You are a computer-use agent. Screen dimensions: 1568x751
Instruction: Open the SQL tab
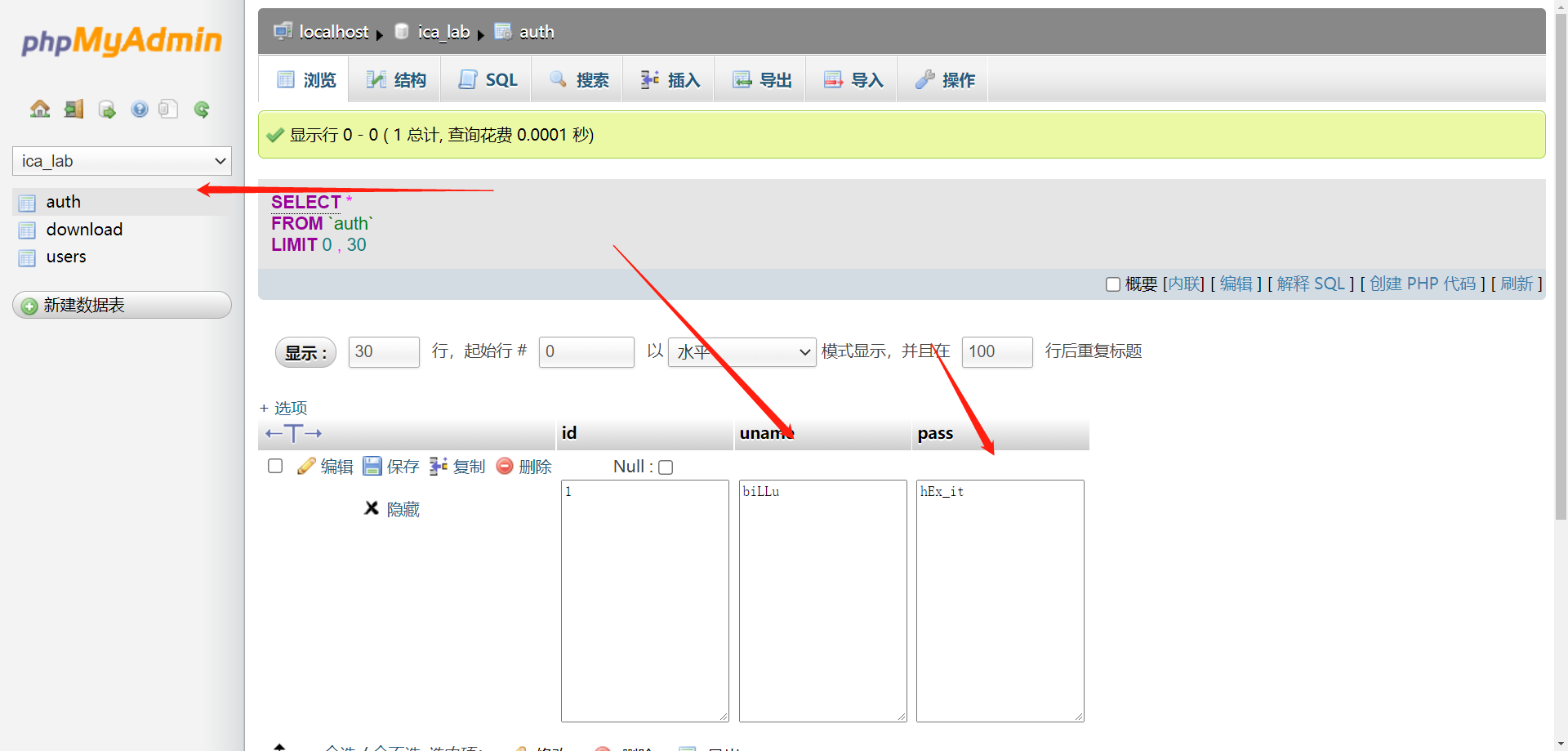[x=488, y=79]
